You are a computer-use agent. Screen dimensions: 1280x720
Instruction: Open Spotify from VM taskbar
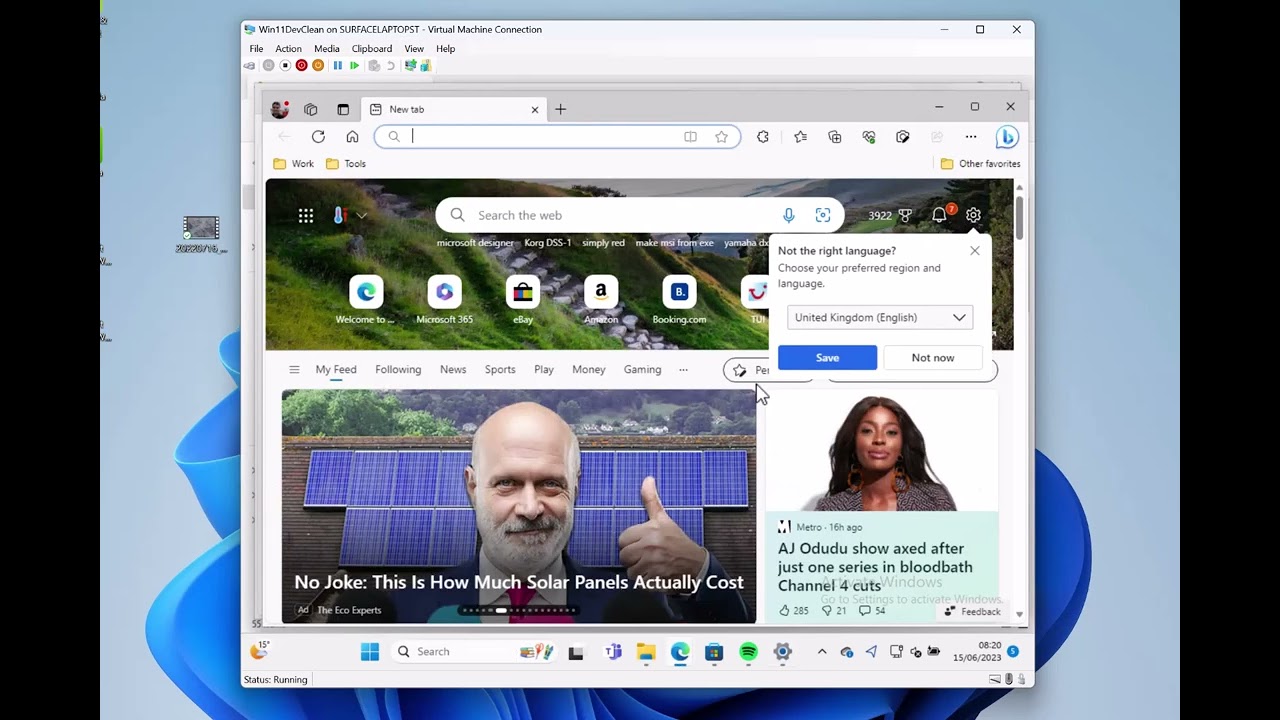[x=748, y=652]
